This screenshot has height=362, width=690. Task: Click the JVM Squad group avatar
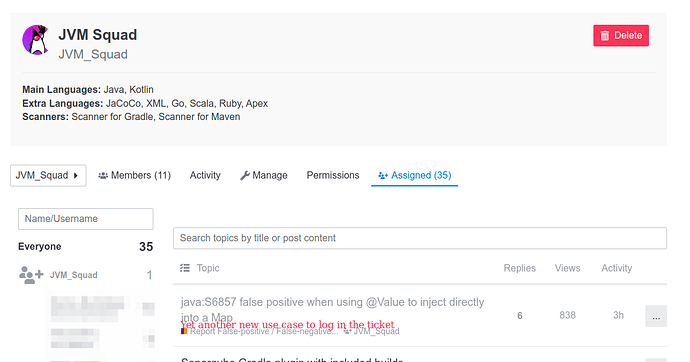pos(35,40)
